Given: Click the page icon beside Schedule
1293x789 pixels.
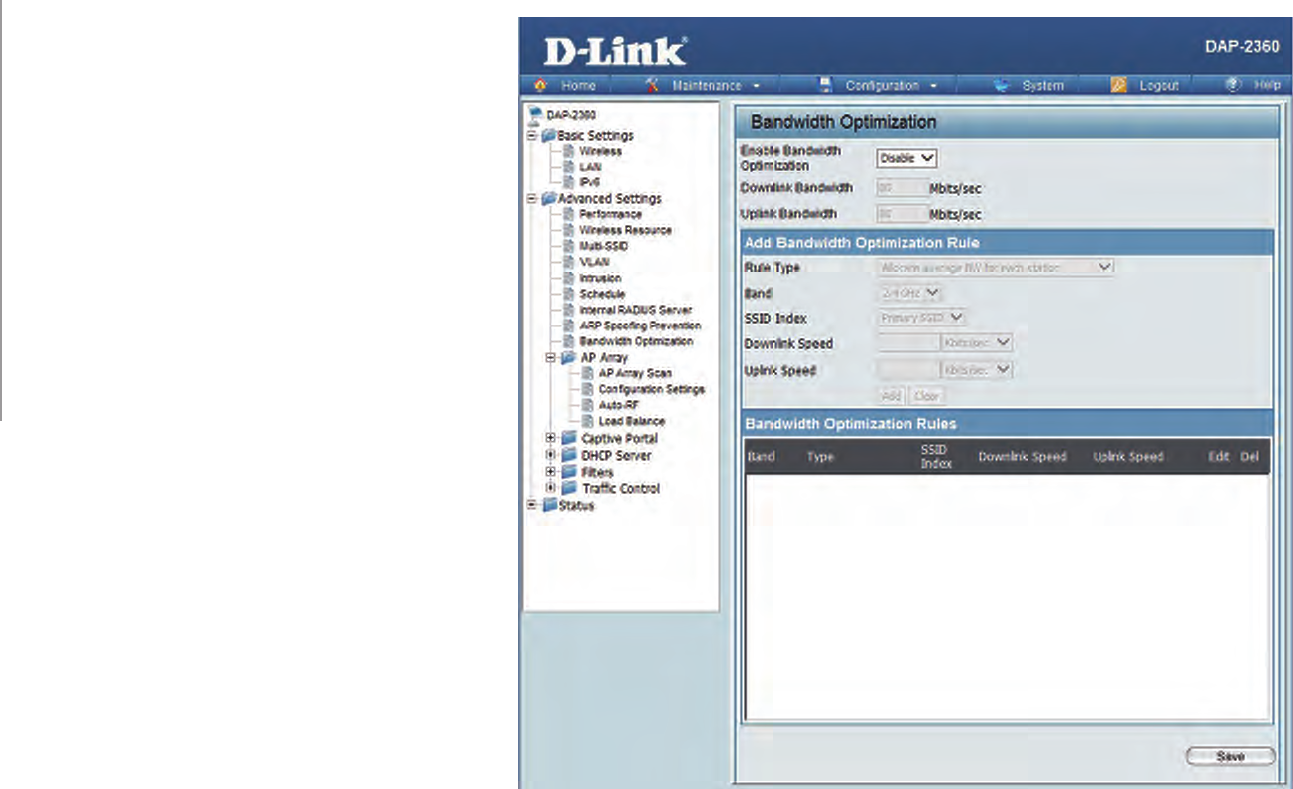Looking at the screenshot, I should point(568,294).
